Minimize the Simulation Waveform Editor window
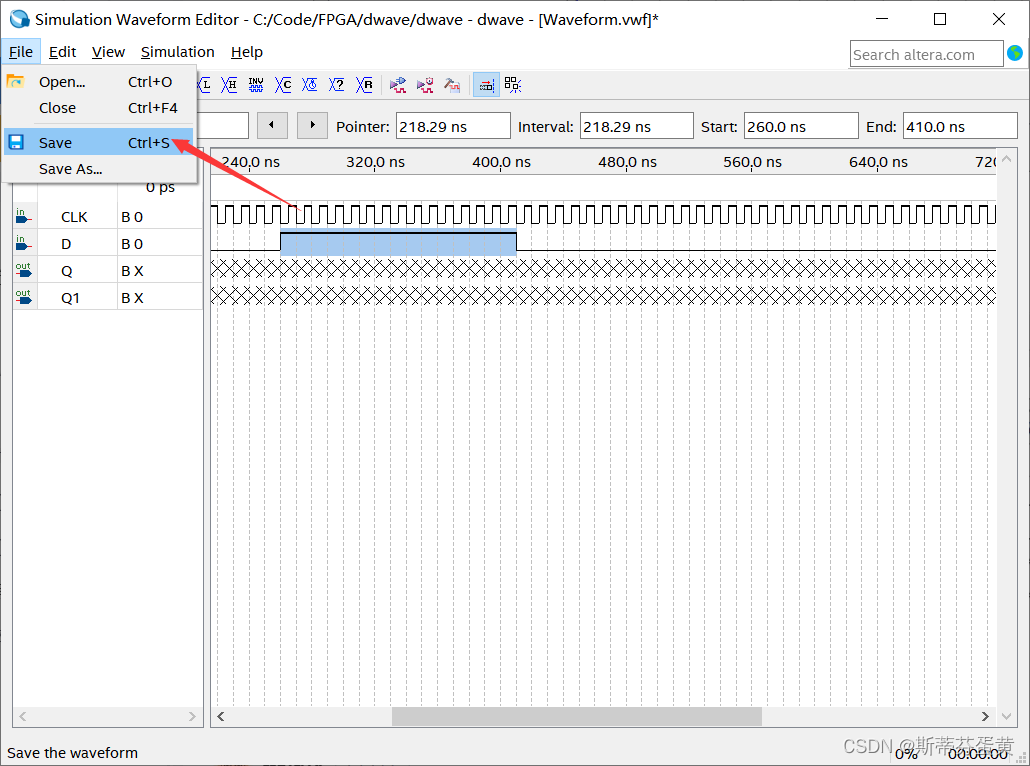The image size is (1030, 766). 882,19
